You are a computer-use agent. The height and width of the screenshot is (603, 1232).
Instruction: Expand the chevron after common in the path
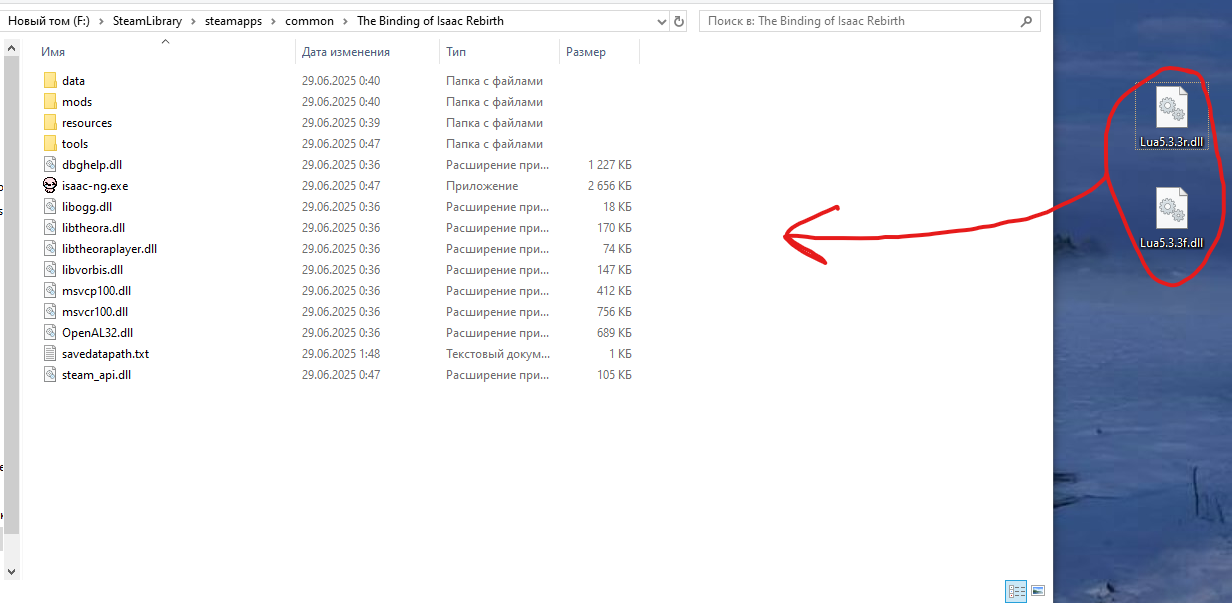point(345,21)
